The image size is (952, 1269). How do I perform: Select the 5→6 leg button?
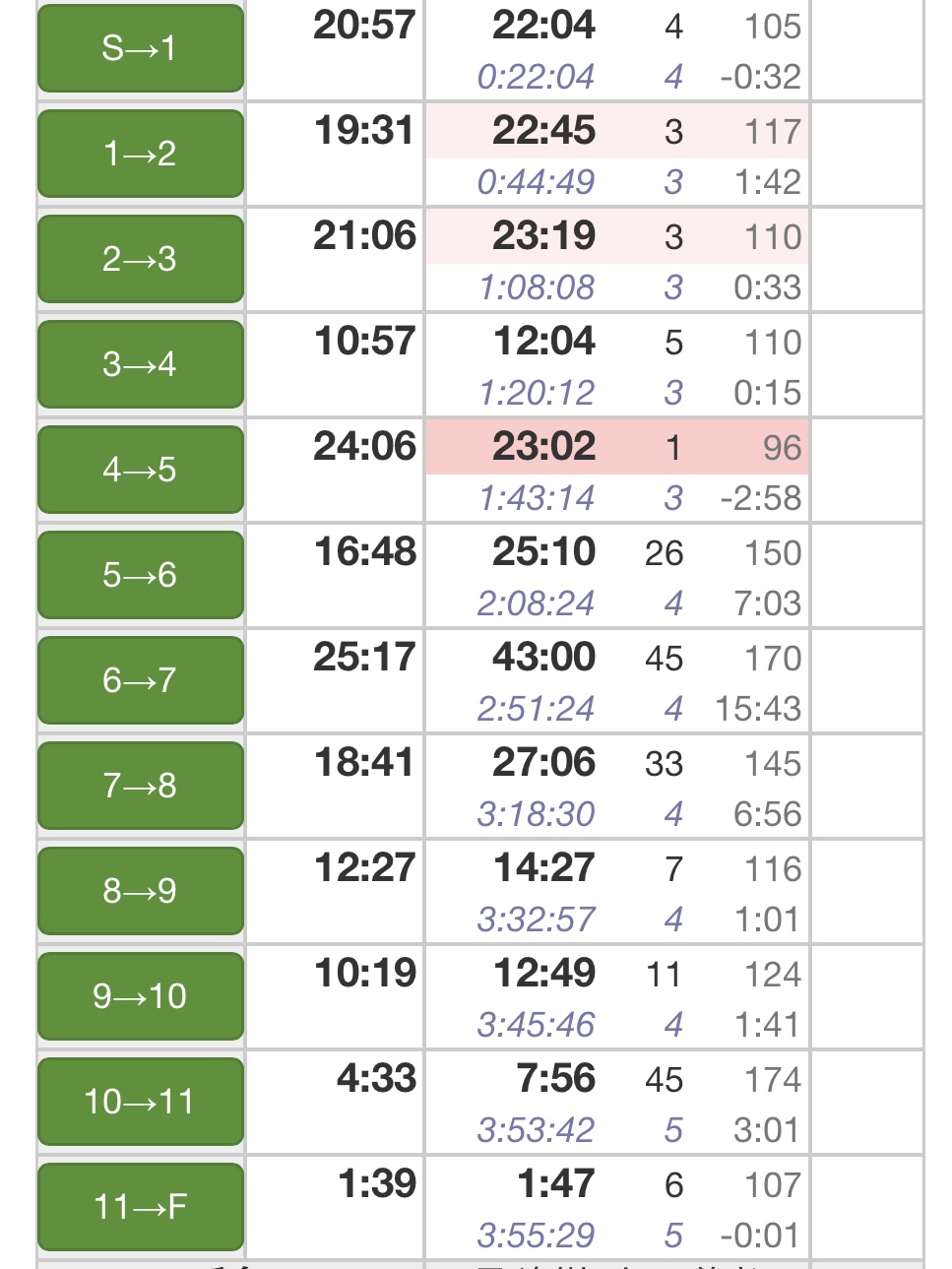[140, 575]
